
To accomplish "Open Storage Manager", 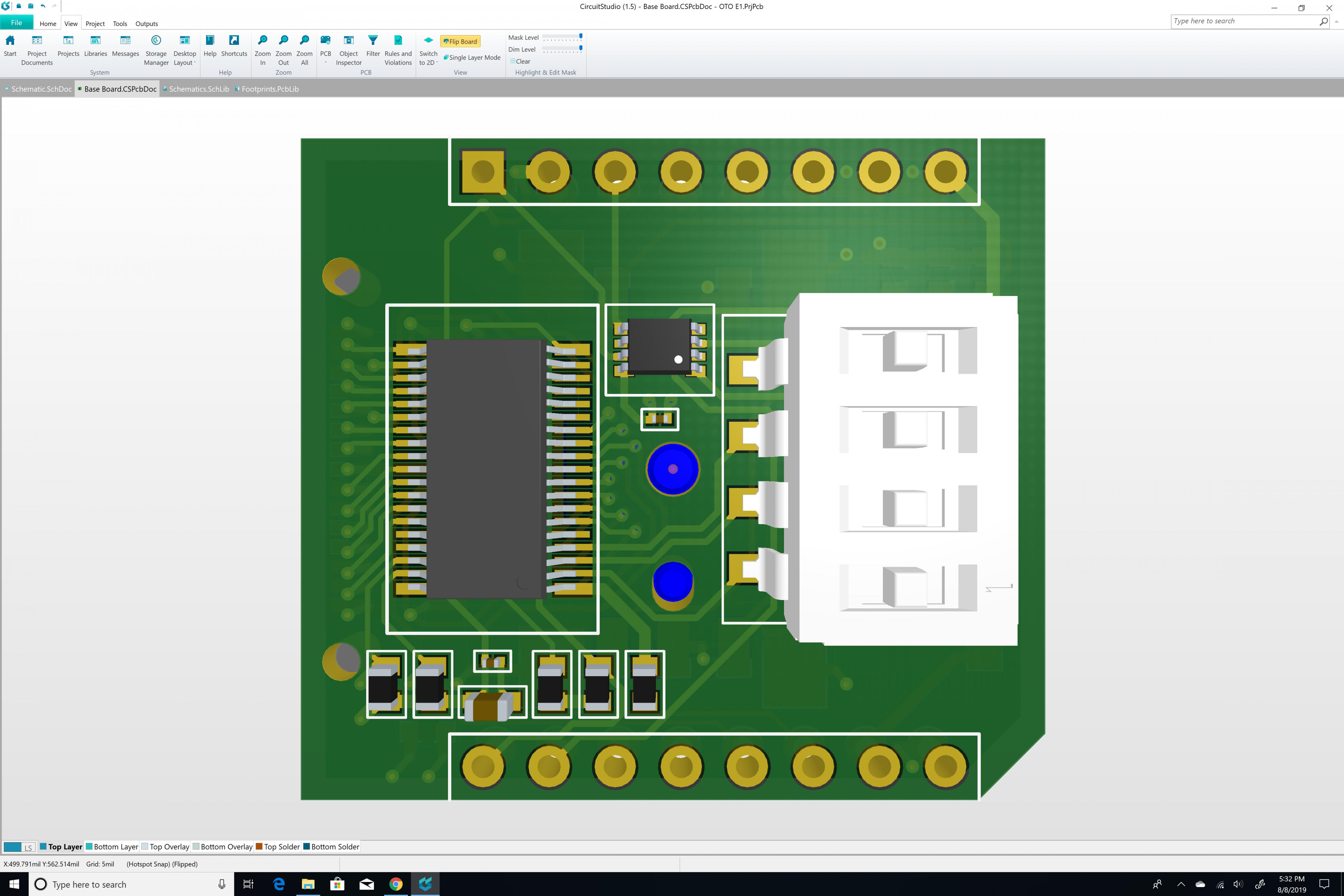I will tap(156, 50).
